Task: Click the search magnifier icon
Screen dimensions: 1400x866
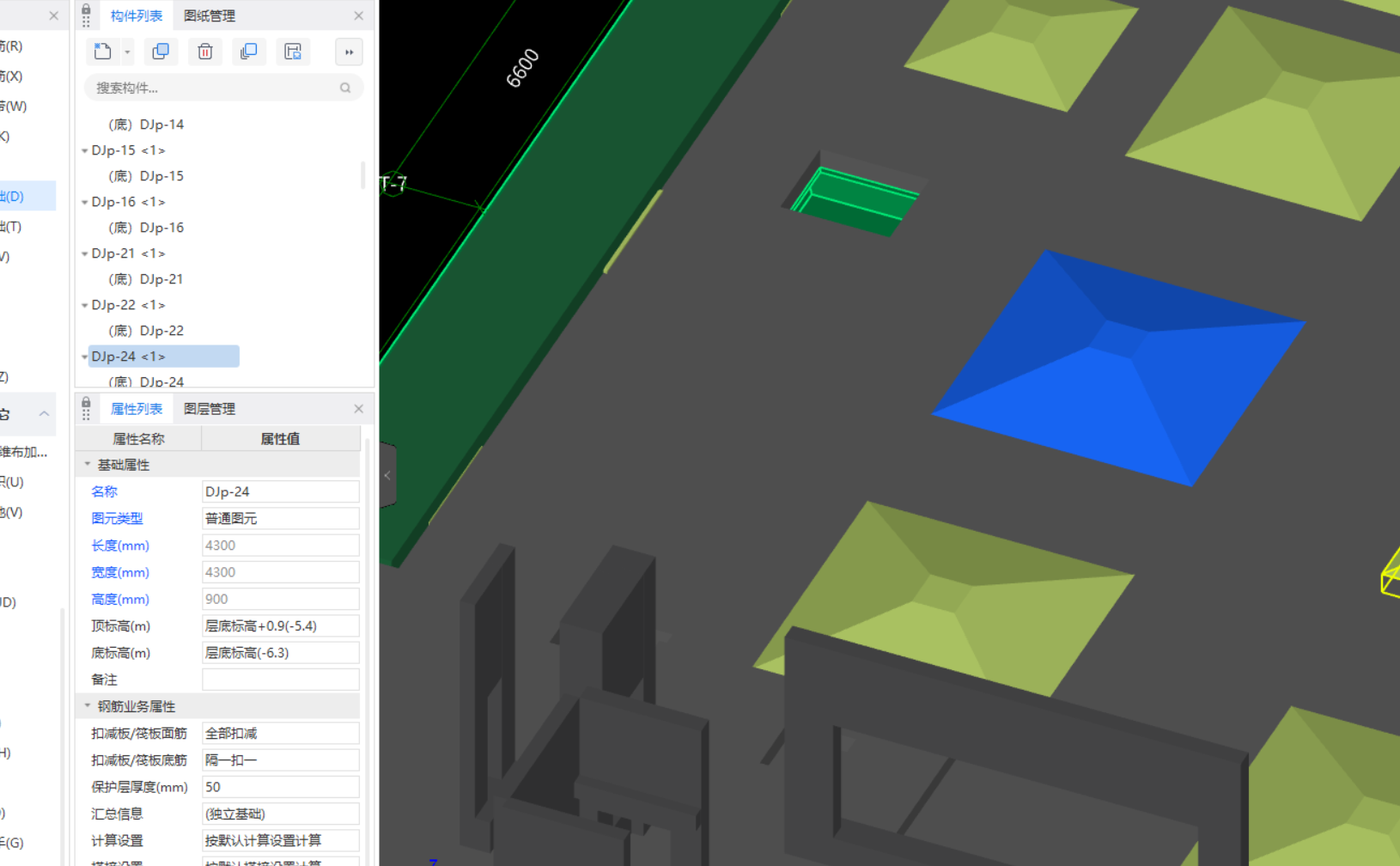Action: [x=345, y=88]
